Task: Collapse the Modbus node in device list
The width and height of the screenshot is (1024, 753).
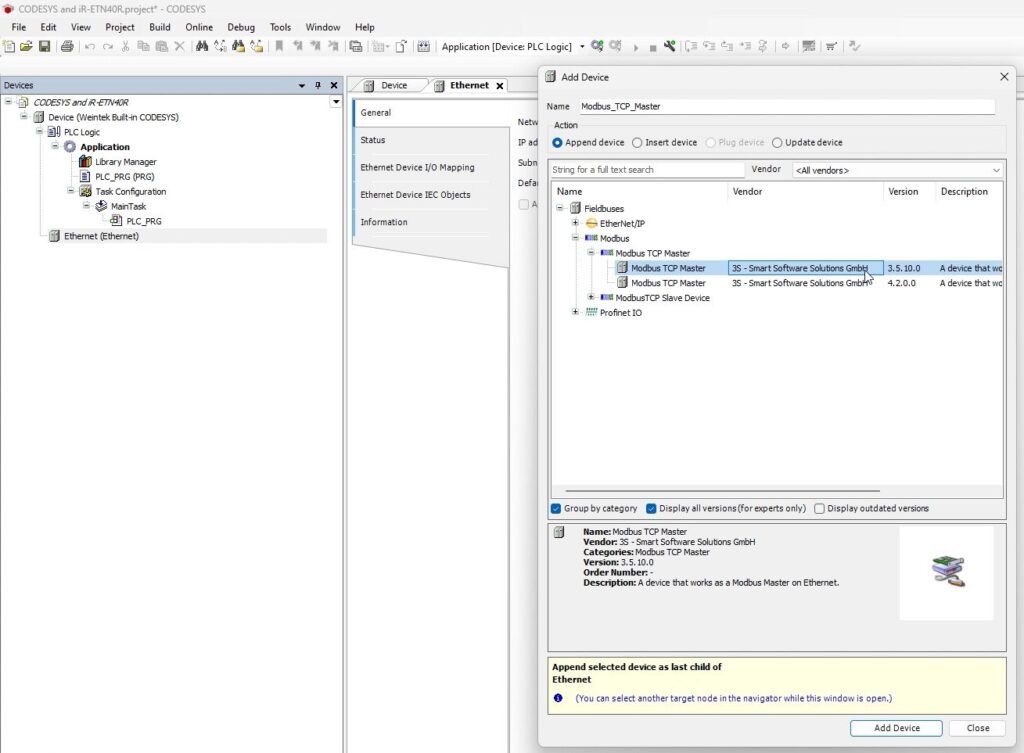Action: point(575,238)
